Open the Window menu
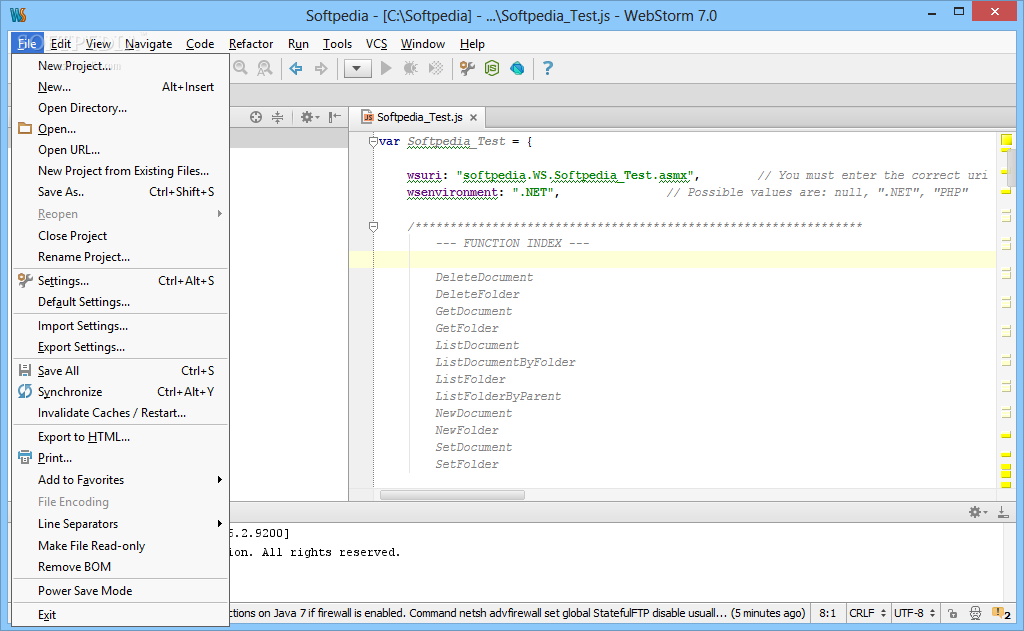 click(x=423, y=44)
